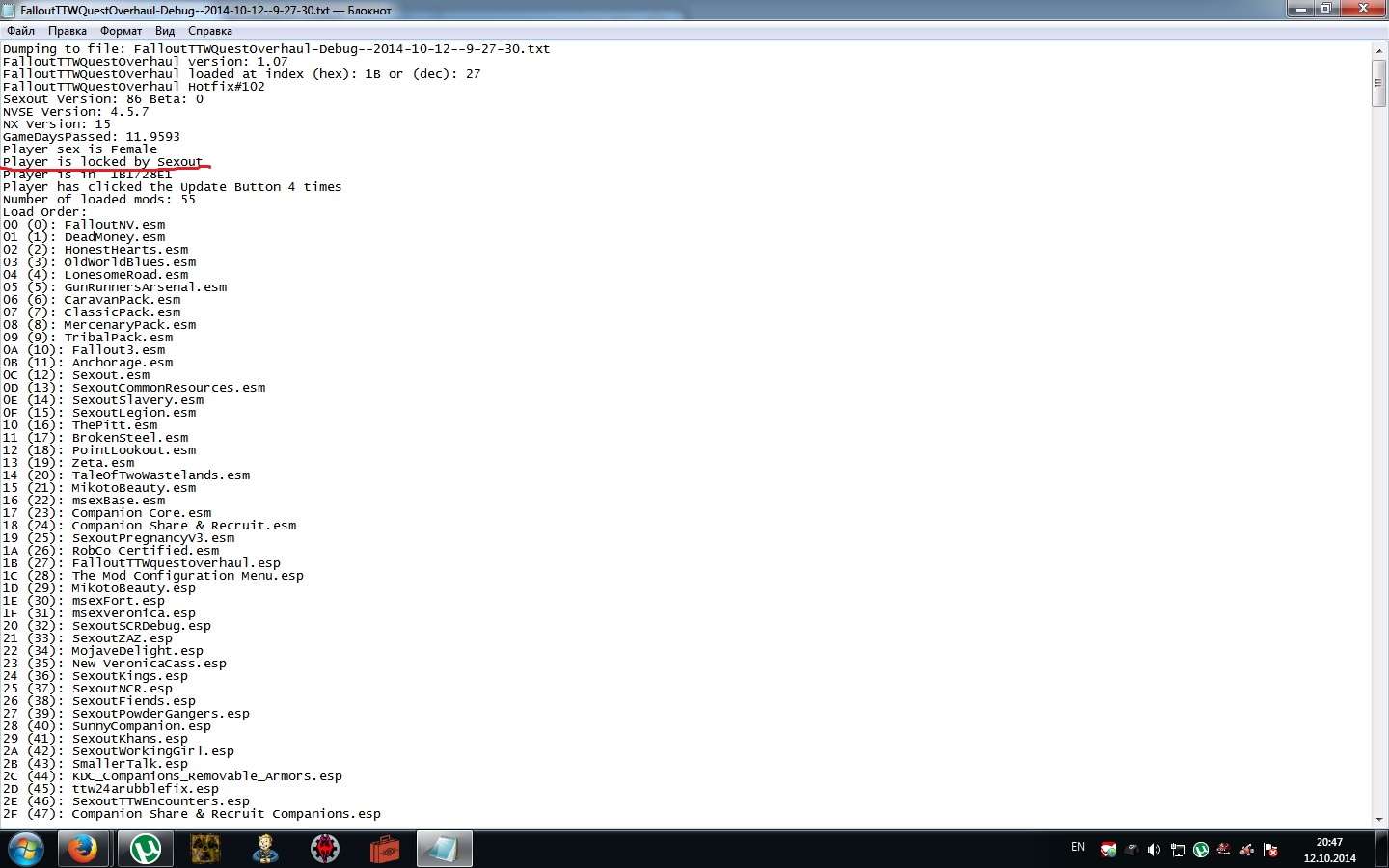1389x868 pixels.
Task: Open the Правка menu
Action: [68, 31]
